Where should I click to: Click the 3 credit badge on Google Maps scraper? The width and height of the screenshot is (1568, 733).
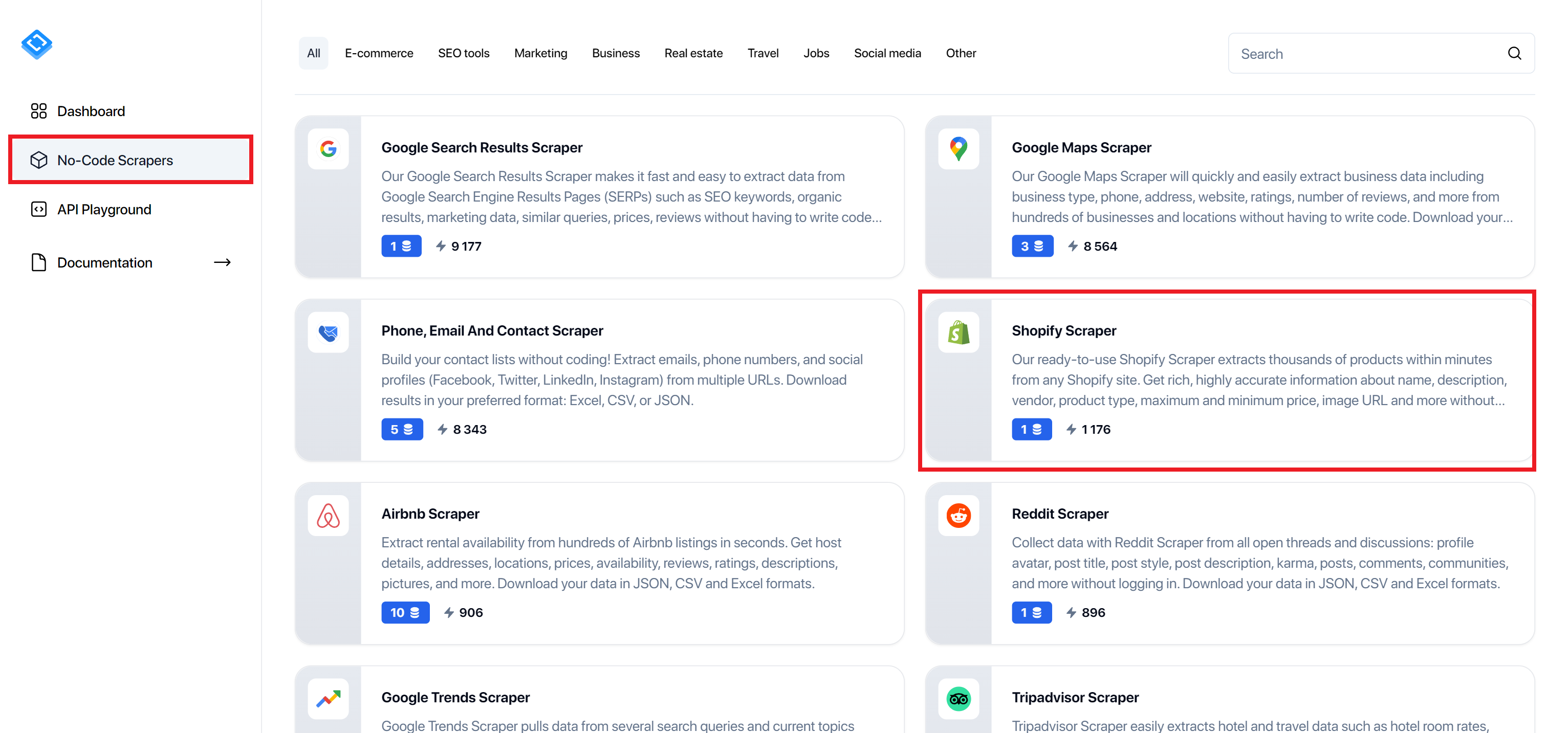(x=1033, y=246)
